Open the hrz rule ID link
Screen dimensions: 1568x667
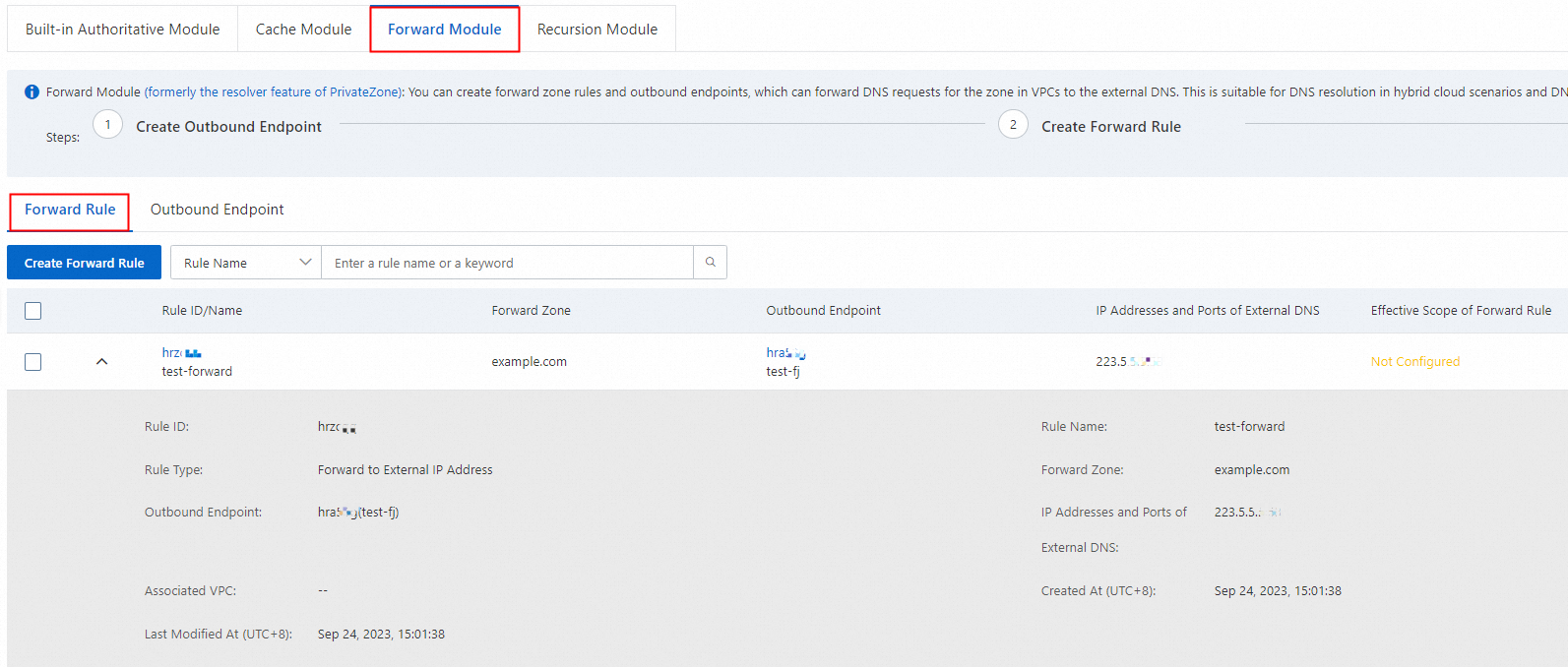pos(182,352)
